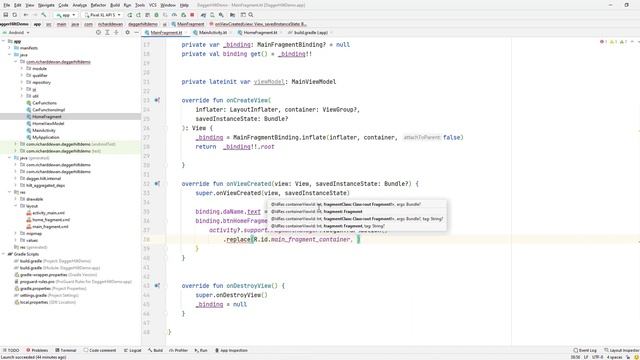Switch to MainActivity.kt editor tab
640x360 pixels.
(213, 32)
